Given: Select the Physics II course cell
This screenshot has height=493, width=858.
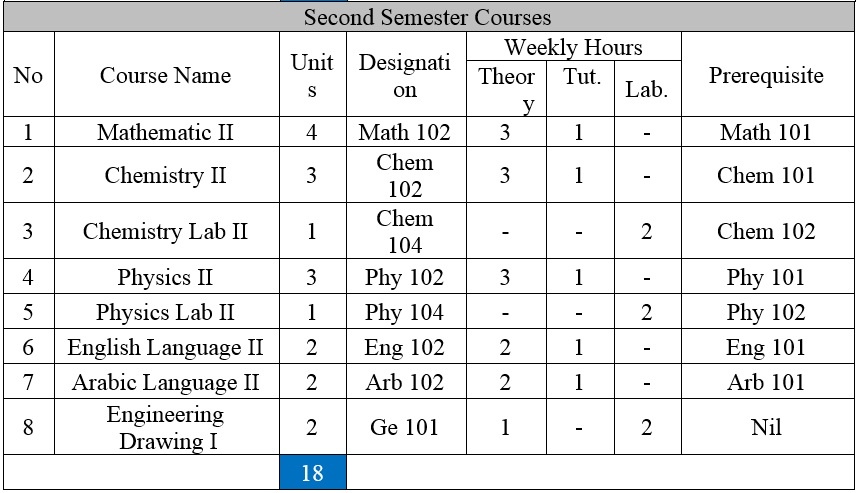Looking at the screenshot, I should click(x=167, y=277).
